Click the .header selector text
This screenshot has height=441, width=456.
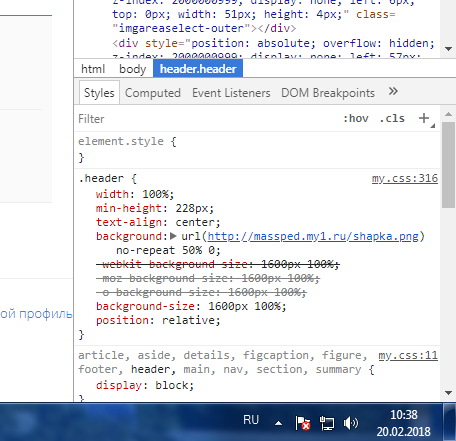click(x=101, y=178)
